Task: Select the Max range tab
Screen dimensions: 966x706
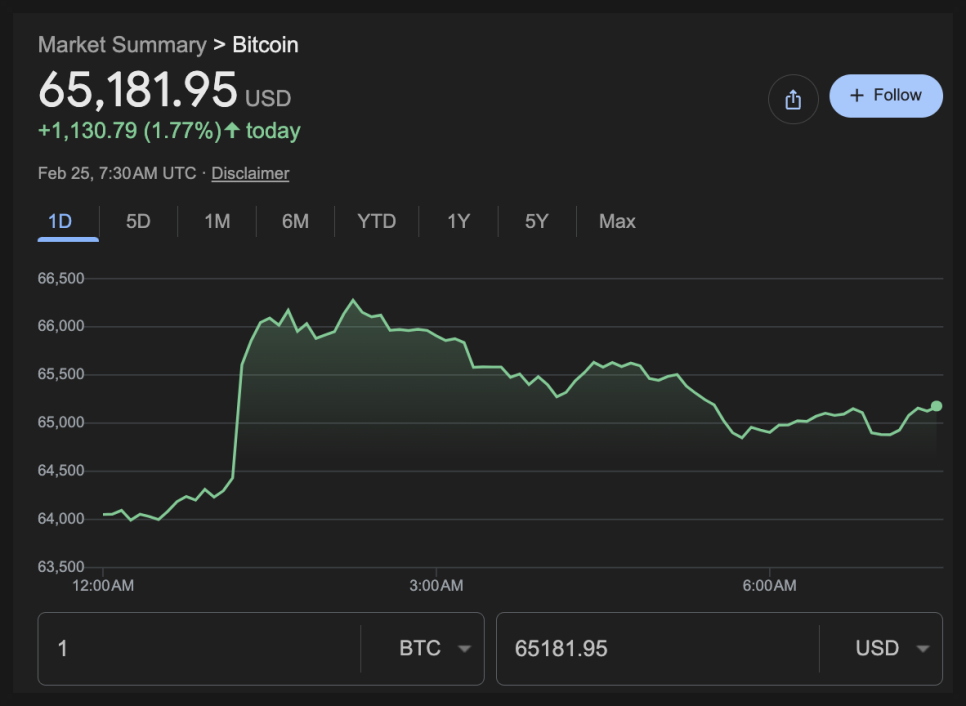Action: 617,221
